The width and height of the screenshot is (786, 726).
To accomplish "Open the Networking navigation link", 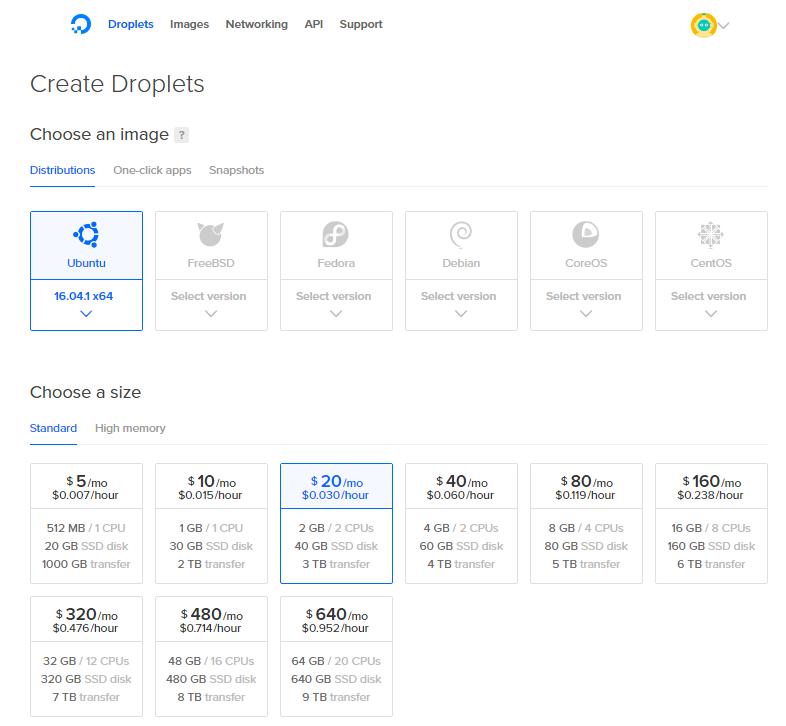I will [x=256, y=24].
